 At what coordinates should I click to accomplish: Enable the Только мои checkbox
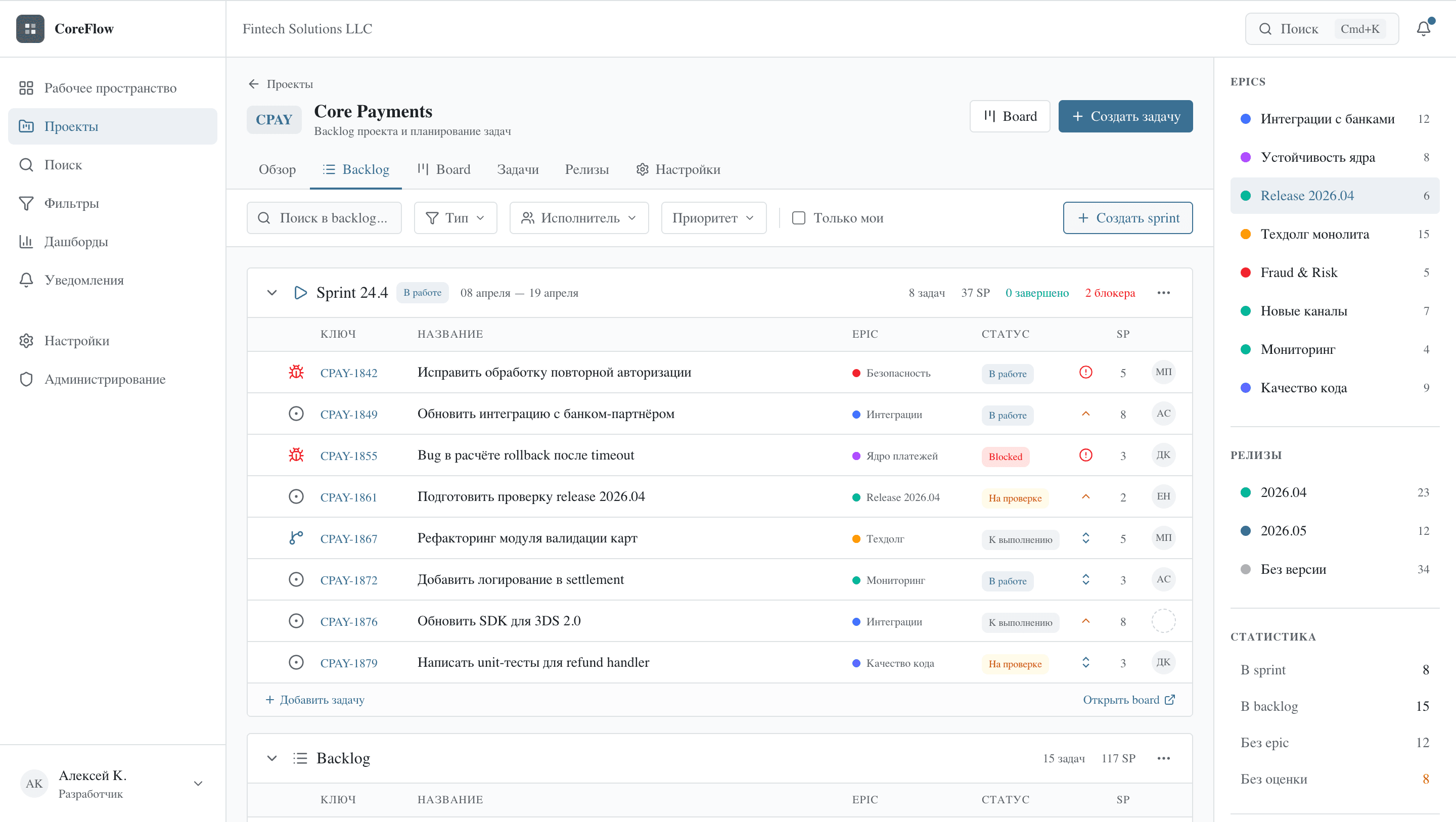[799, 218]
